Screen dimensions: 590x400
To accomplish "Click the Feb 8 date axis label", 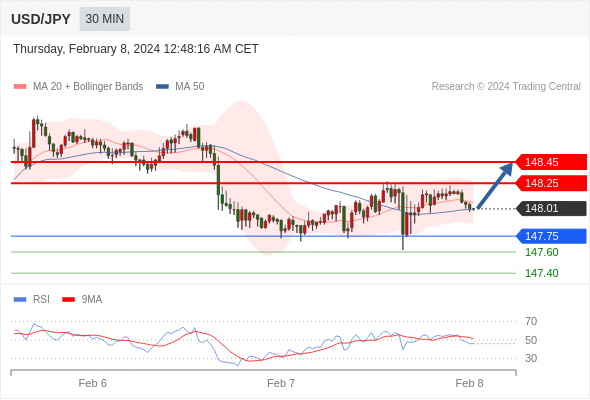I will (x=470, y=383).
